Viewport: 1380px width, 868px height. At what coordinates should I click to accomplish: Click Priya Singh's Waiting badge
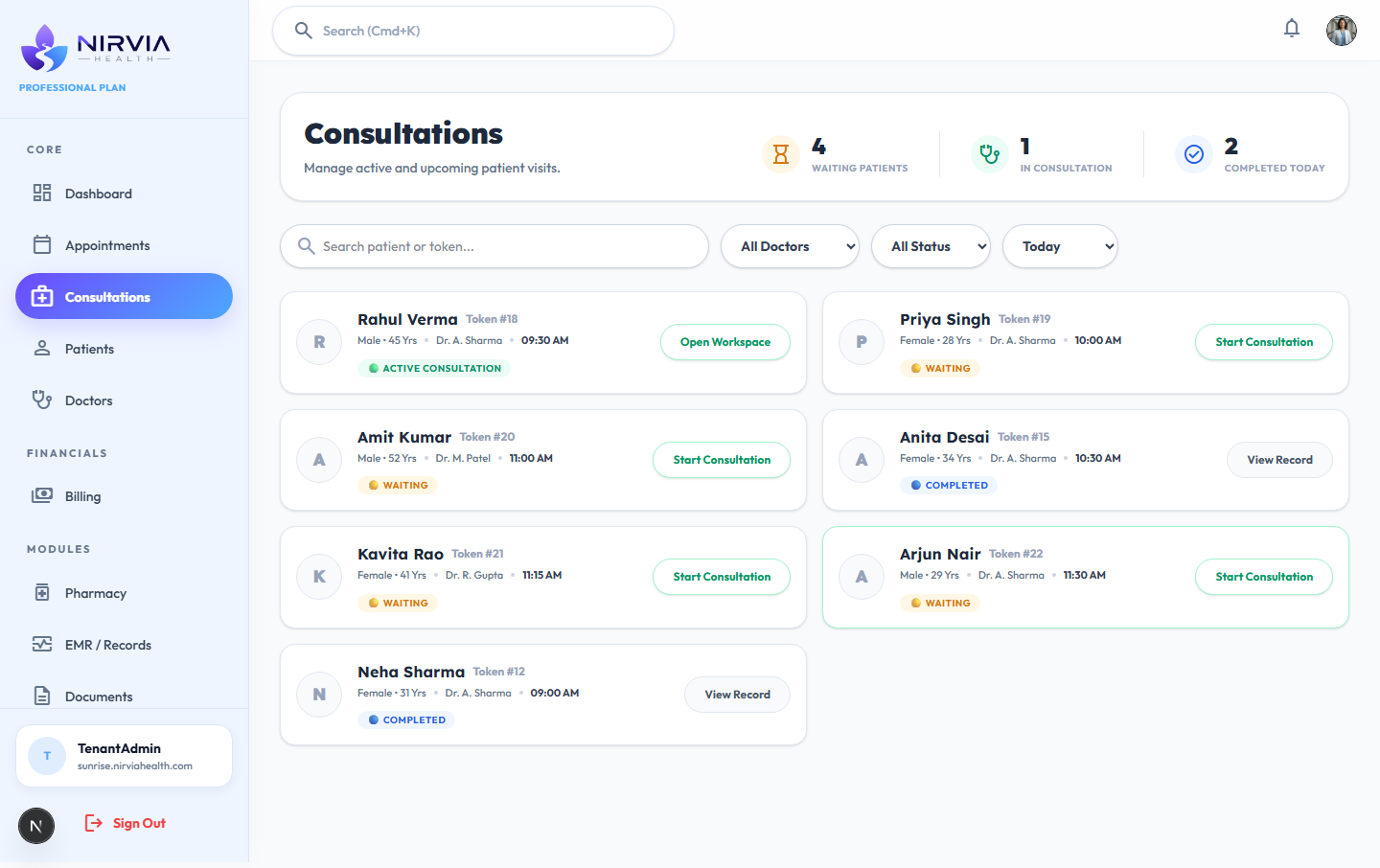(940, 368)
